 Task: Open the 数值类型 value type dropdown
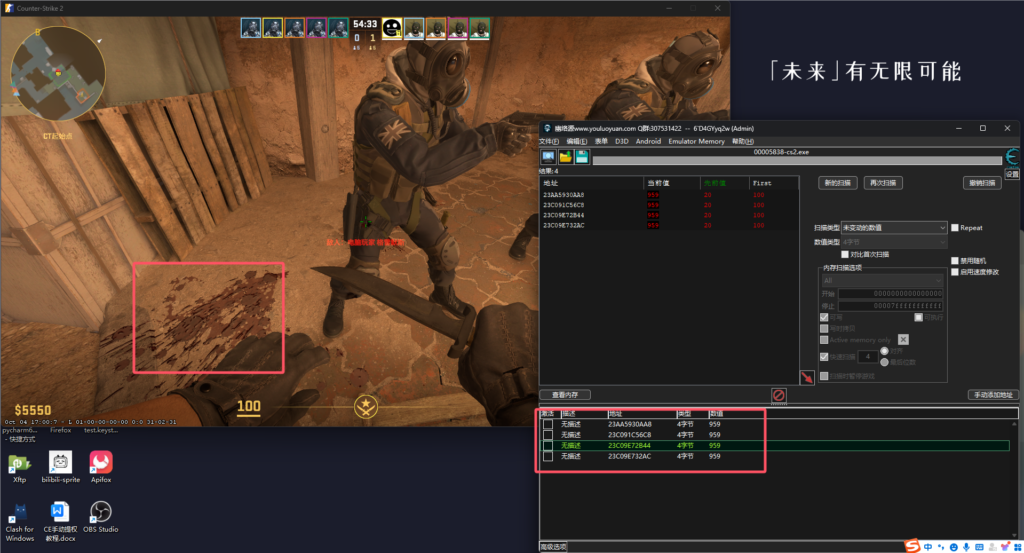(x=893, y=242)
